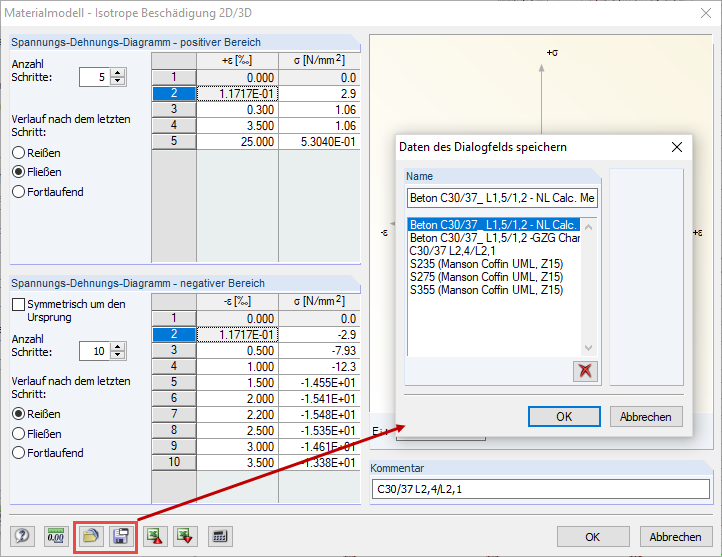Click main window Abbrechen button
The image size is (722, 557).
click(675, 537)
